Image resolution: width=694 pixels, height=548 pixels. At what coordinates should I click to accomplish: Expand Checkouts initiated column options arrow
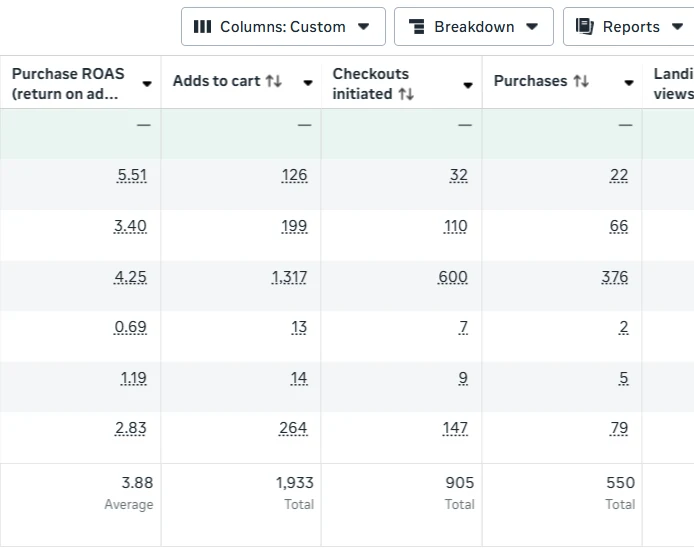pos(468,85)
